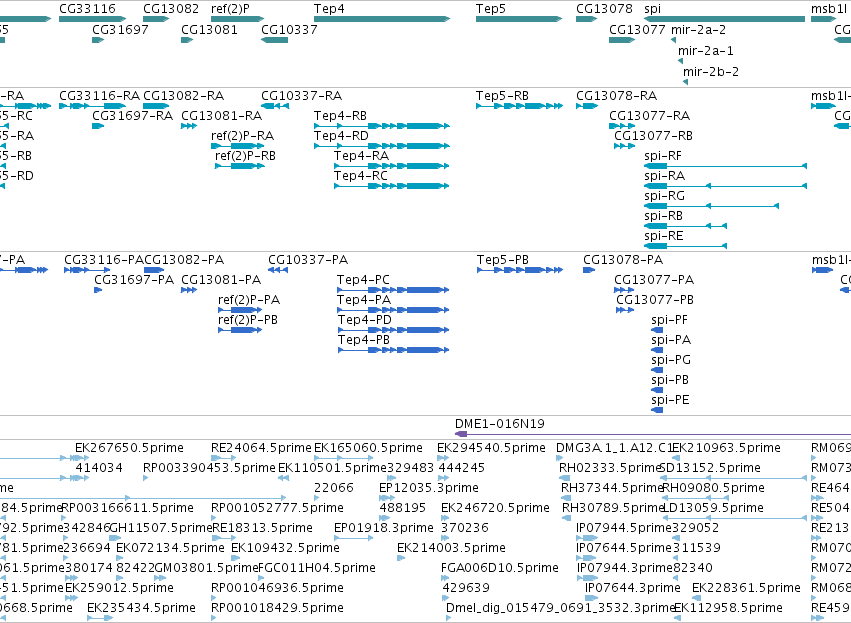Click the purple DME1-016N19 BAC bar
851x623 pixels.
[653, 434]
